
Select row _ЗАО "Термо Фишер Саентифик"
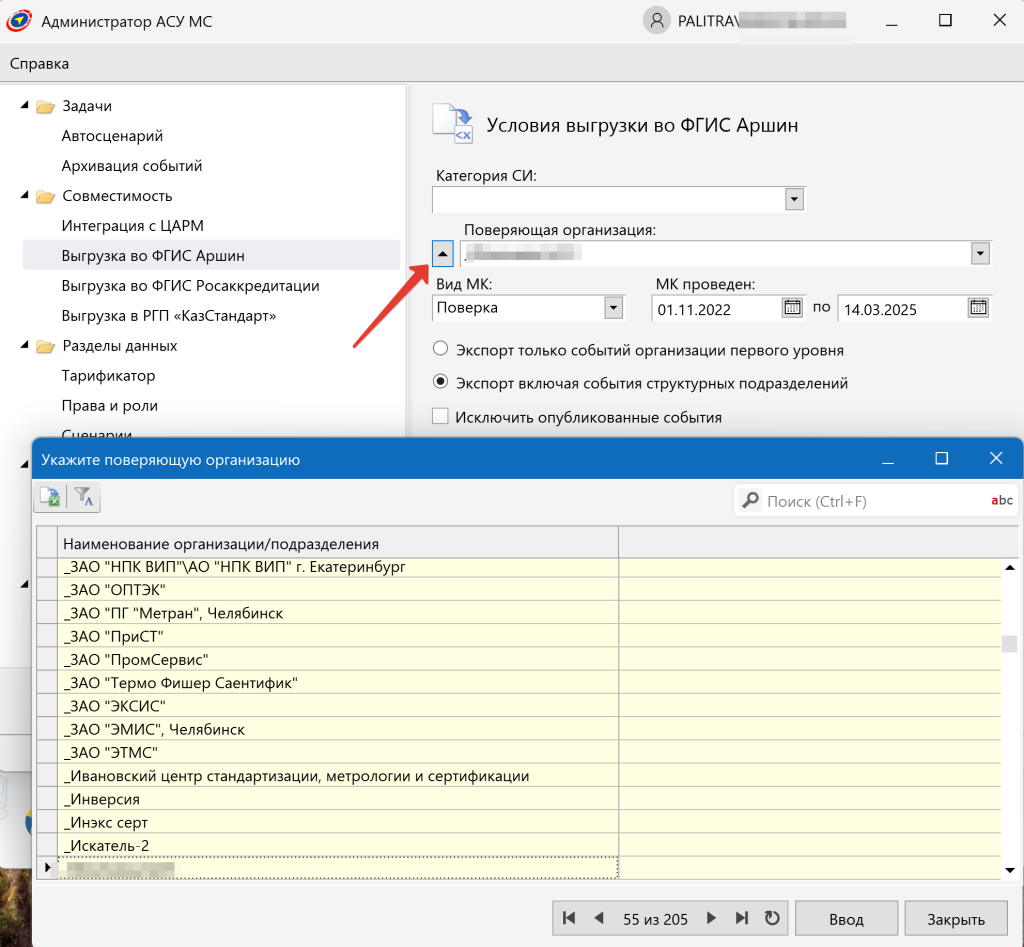point(338,683)
